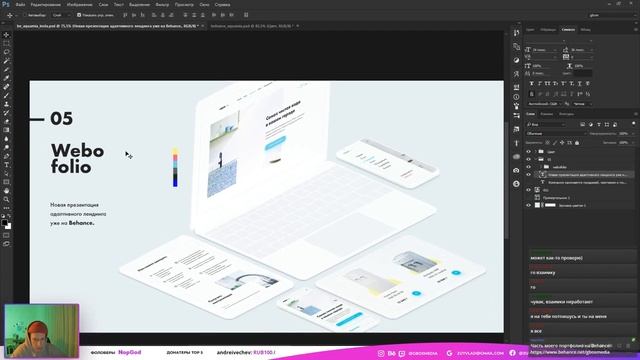The image size is (640, 360).
Task: Collapse the expanded 05 layer group
Action: coord(536,159)
